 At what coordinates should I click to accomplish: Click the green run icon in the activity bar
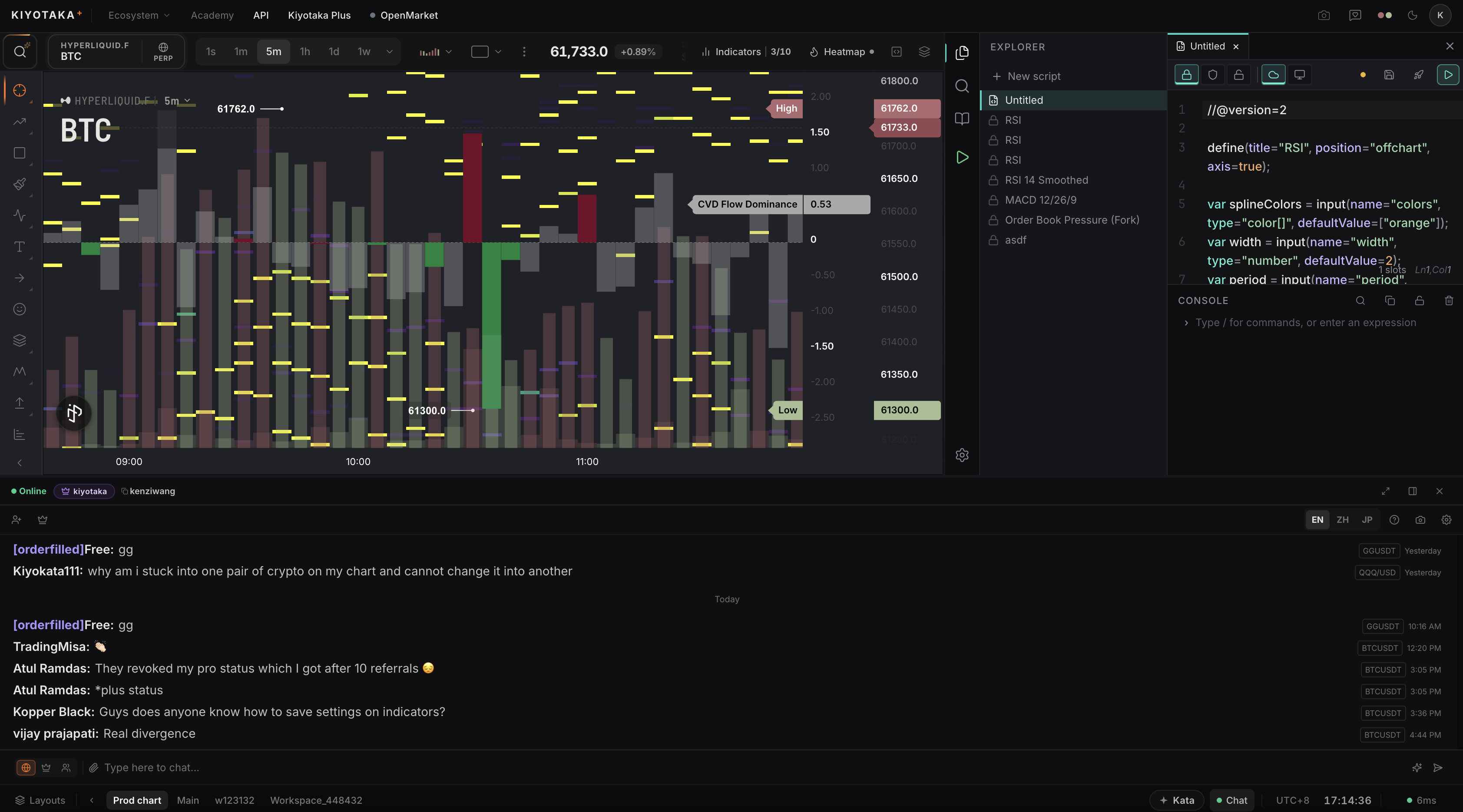click(962, 157)
